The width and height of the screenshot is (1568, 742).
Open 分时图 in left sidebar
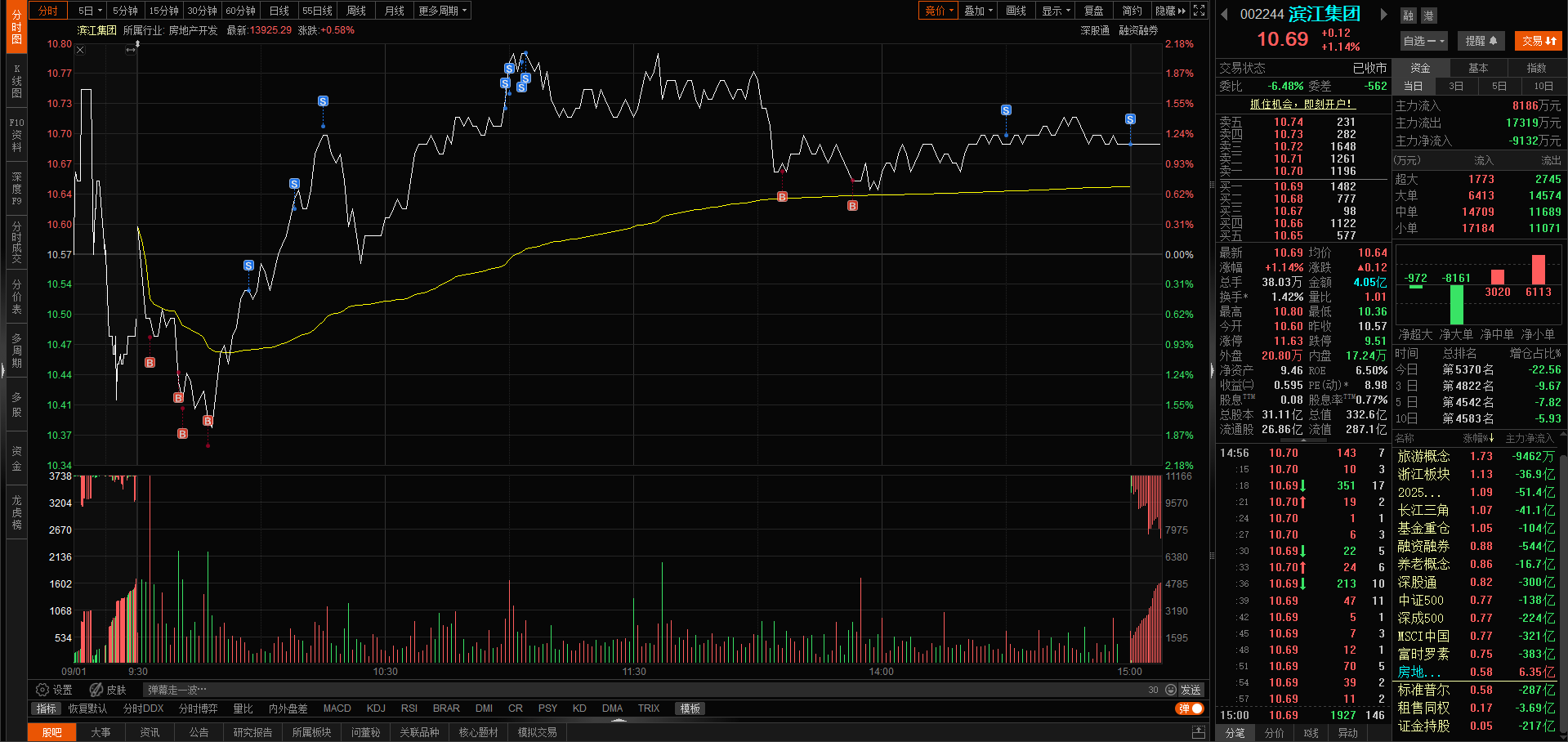(x=16, y=27)
